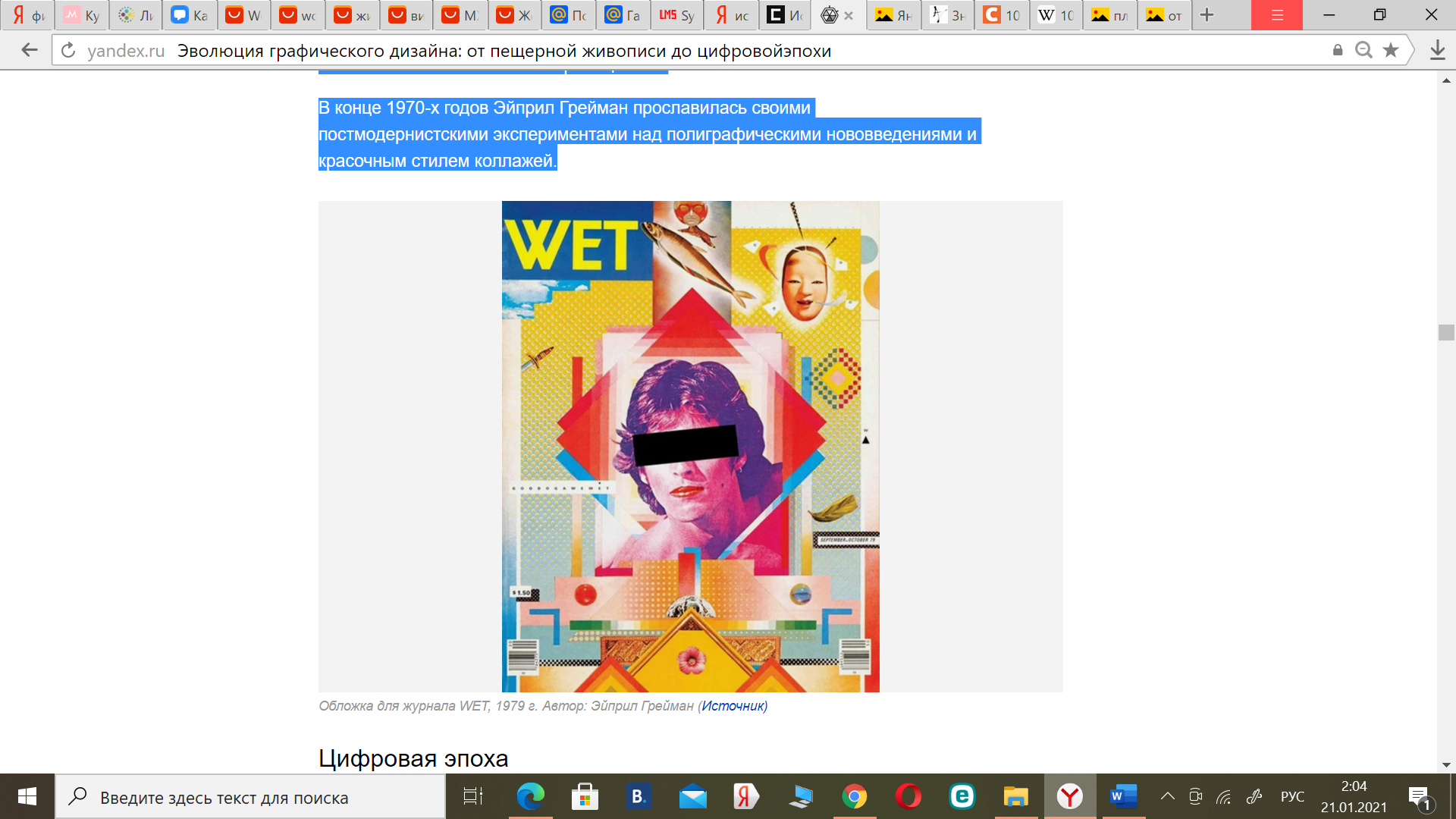Screen dimensions: 1456x819
Task: Open the Yandex Browser hamburger menu
Action: tap(1277, 15)
